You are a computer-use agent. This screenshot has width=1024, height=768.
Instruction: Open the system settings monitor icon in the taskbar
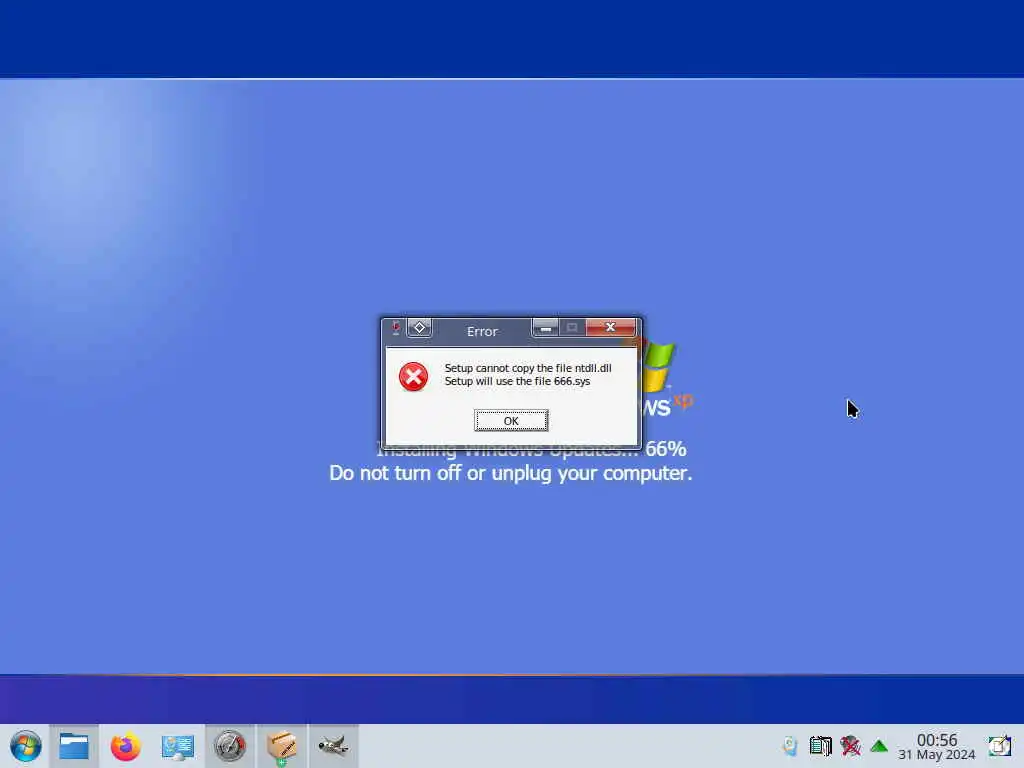point(178,746)
